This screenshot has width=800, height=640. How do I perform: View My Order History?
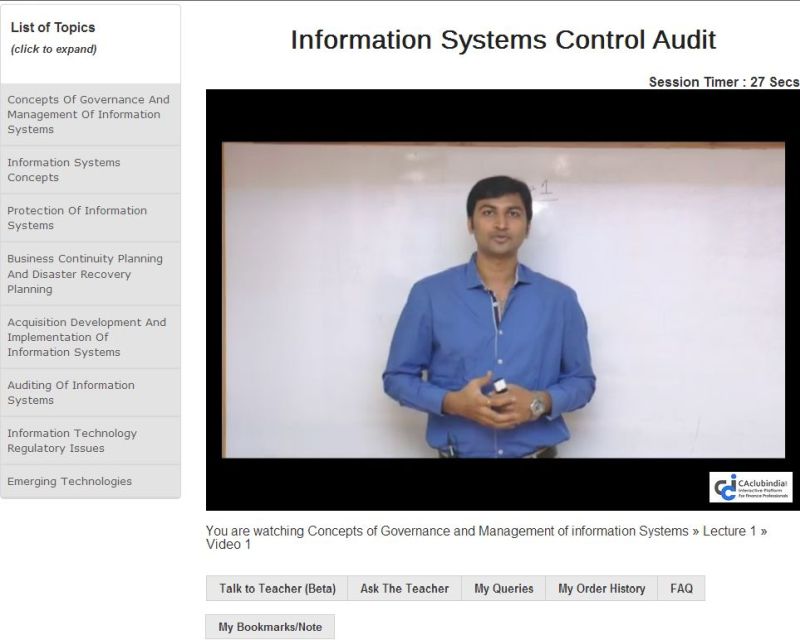601,588
